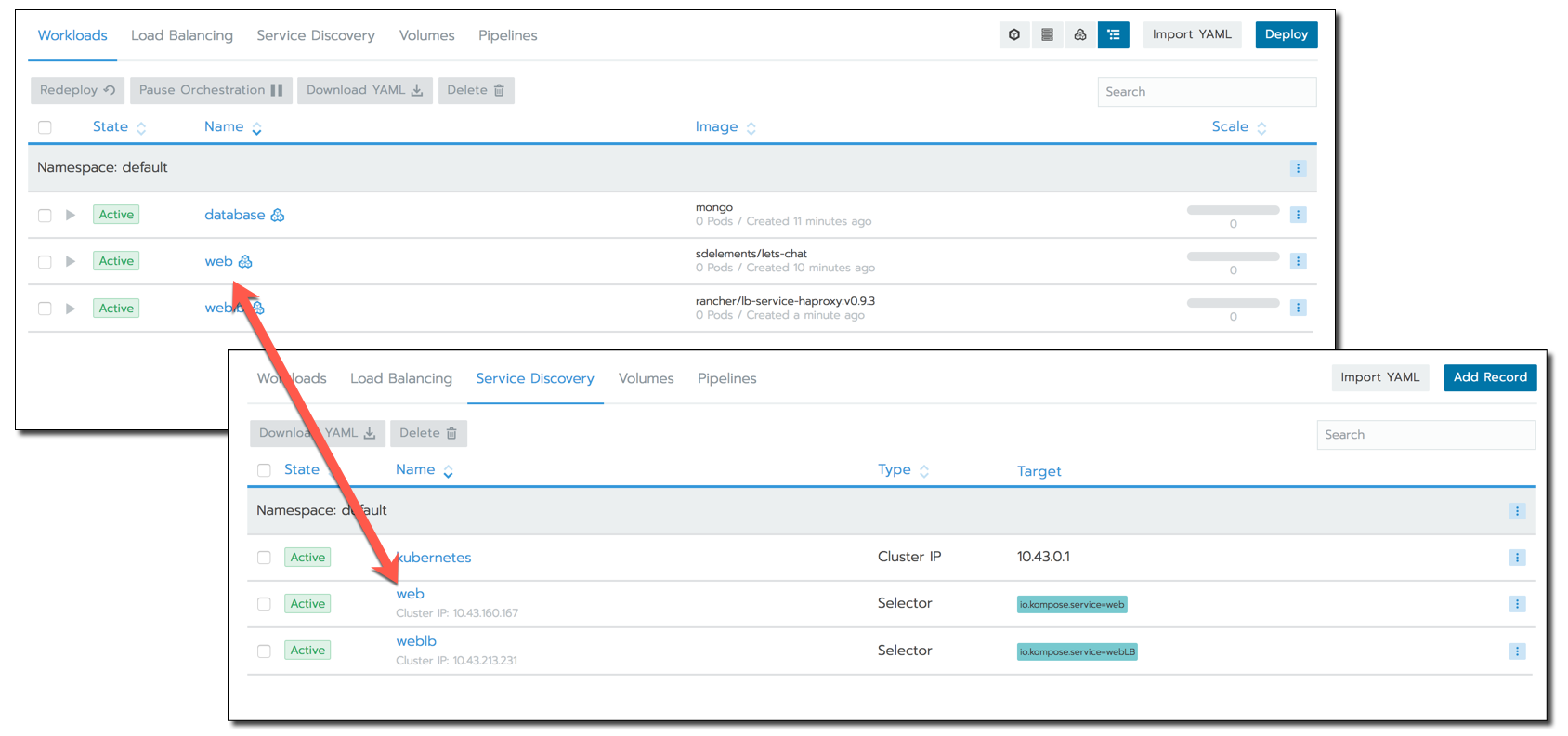
Task: Open Volumes tab in the front window
Action: (x=647, y=378)
